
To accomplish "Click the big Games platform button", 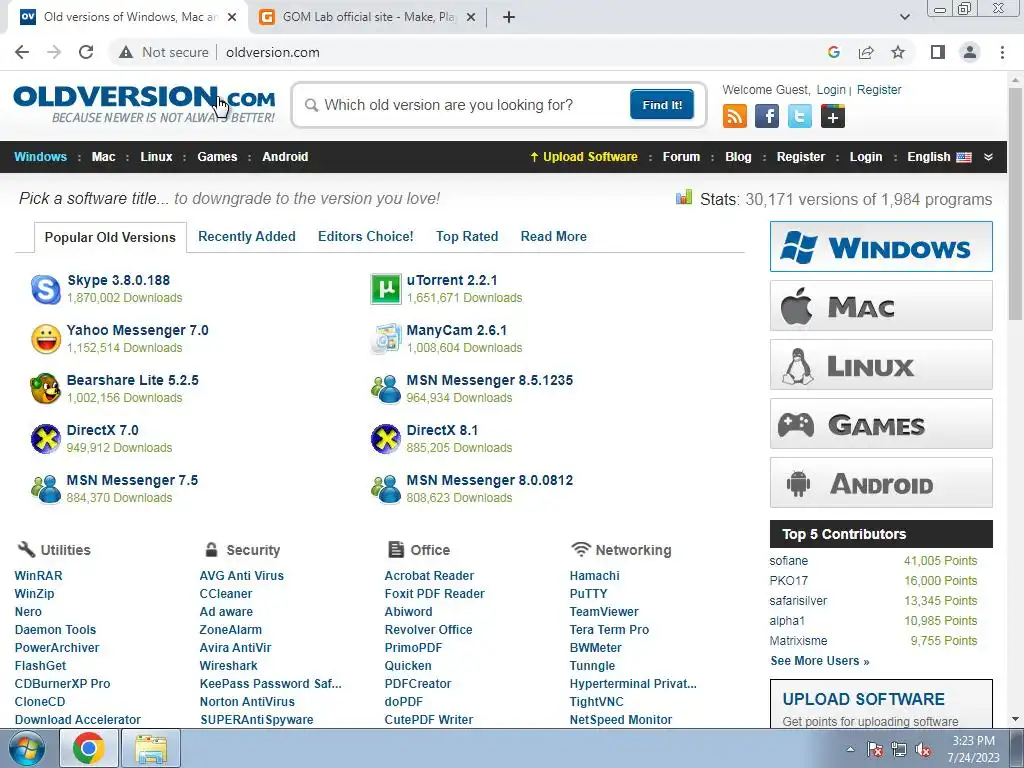I will tap(881, 424).
